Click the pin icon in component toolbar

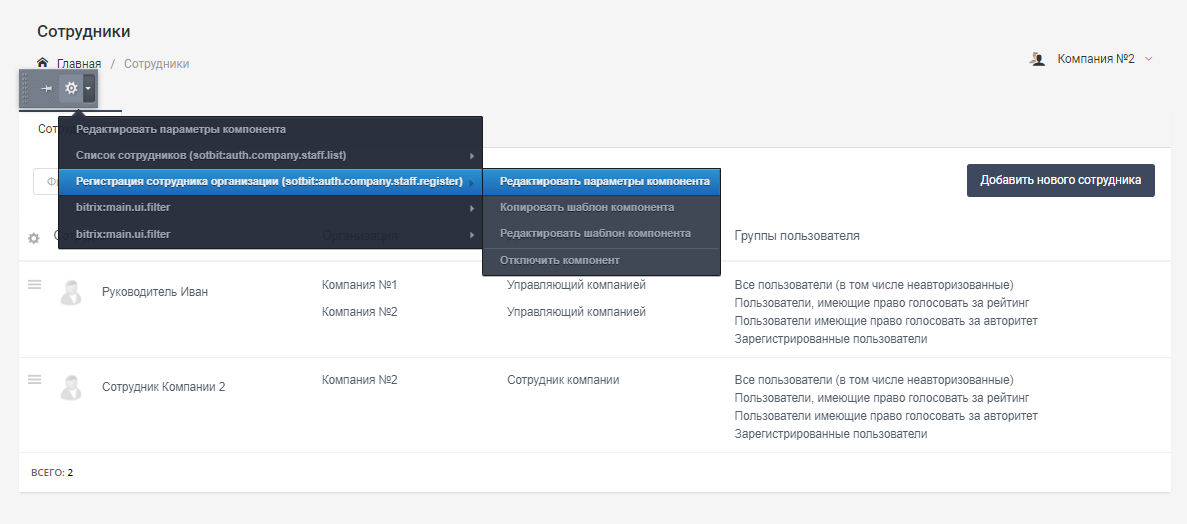[46, 89]
